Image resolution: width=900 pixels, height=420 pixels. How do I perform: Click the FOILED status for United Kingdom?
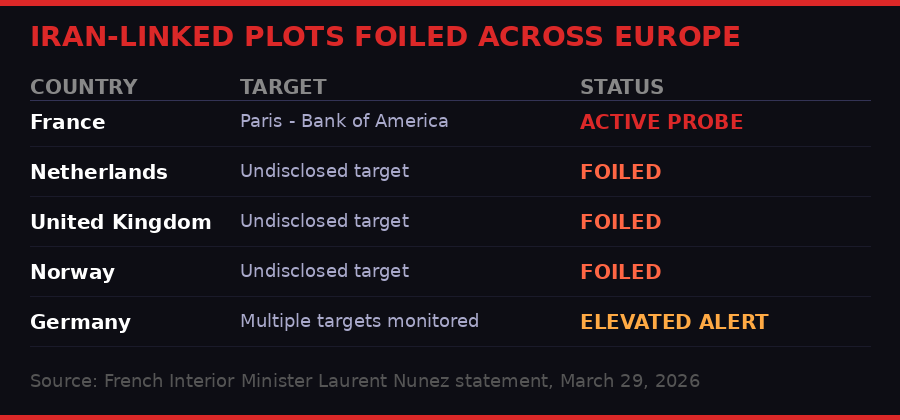coord(620,222)
